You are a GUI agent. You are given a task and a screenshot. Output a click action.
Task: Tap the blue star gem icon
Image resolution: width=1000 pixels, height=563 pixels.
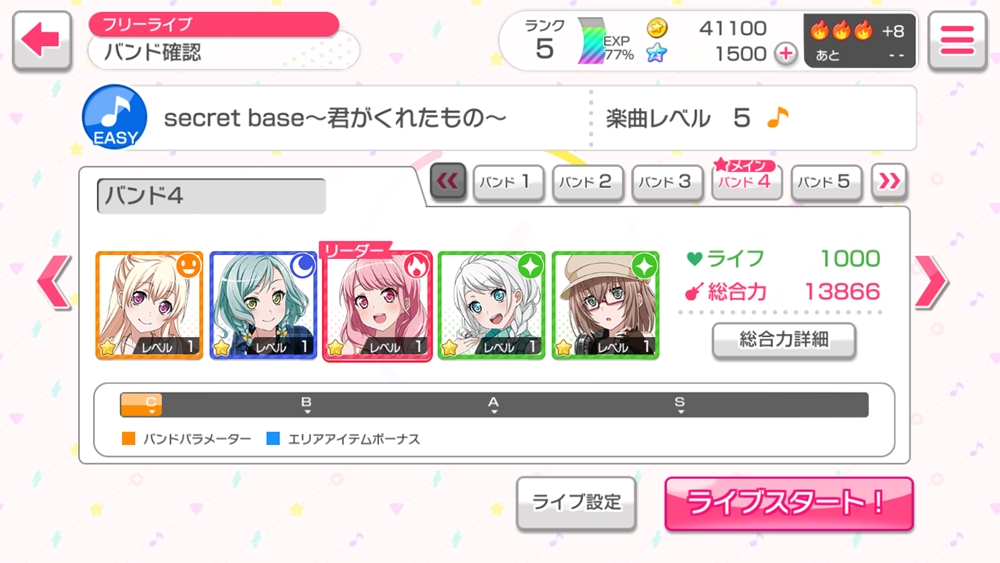pyautogui.click(x=656, y=54)
